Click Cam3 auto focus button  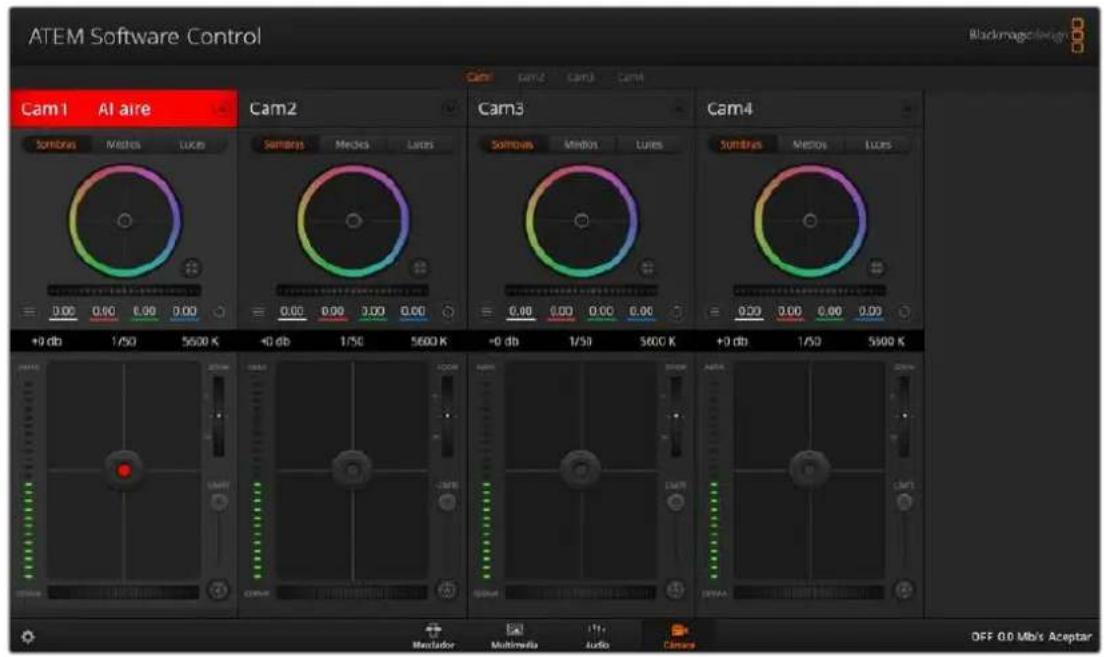pos(675,590)
